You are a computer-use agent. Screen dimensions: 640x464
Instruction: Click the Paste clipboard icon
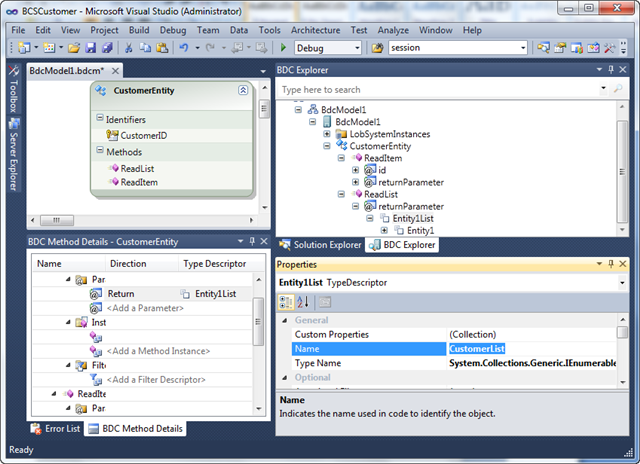[162, 48]
